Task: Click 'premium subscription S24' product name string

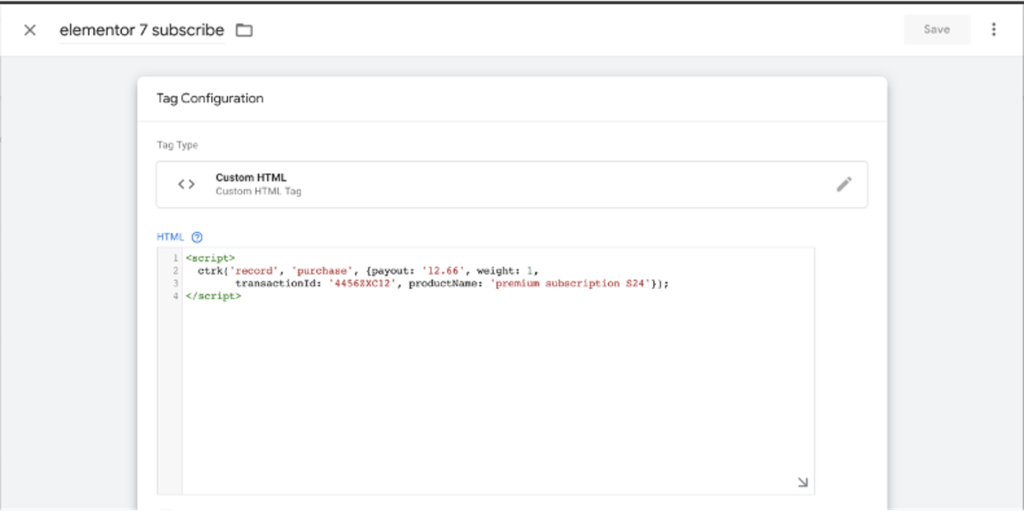Action: point(571,283)
